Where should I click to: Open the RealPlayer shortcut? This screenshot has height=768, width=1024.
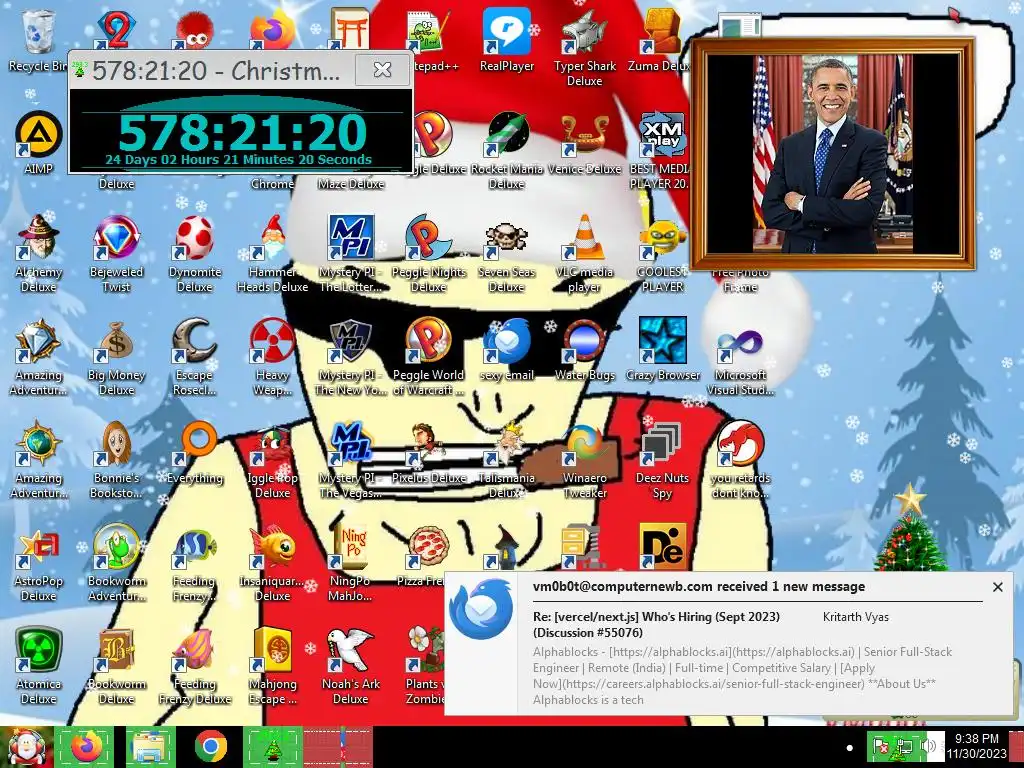[x=507, y=40]
